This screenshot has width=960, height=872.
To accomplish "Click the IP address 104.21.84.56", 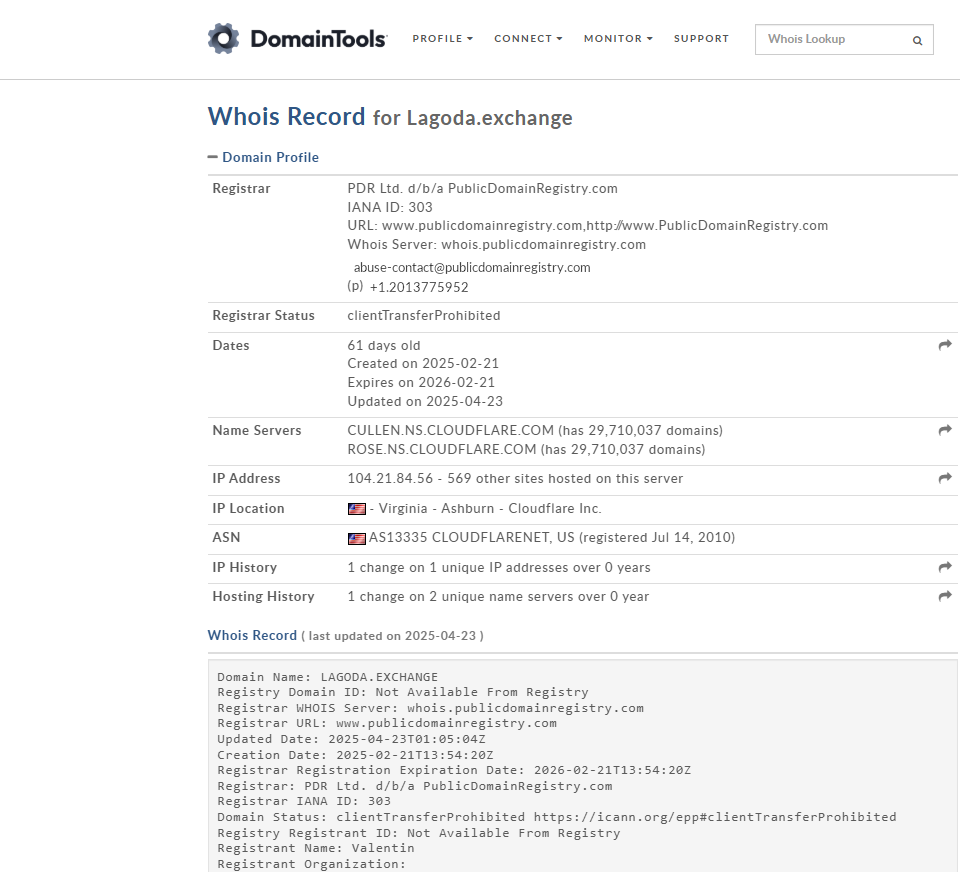I will 390,478.
